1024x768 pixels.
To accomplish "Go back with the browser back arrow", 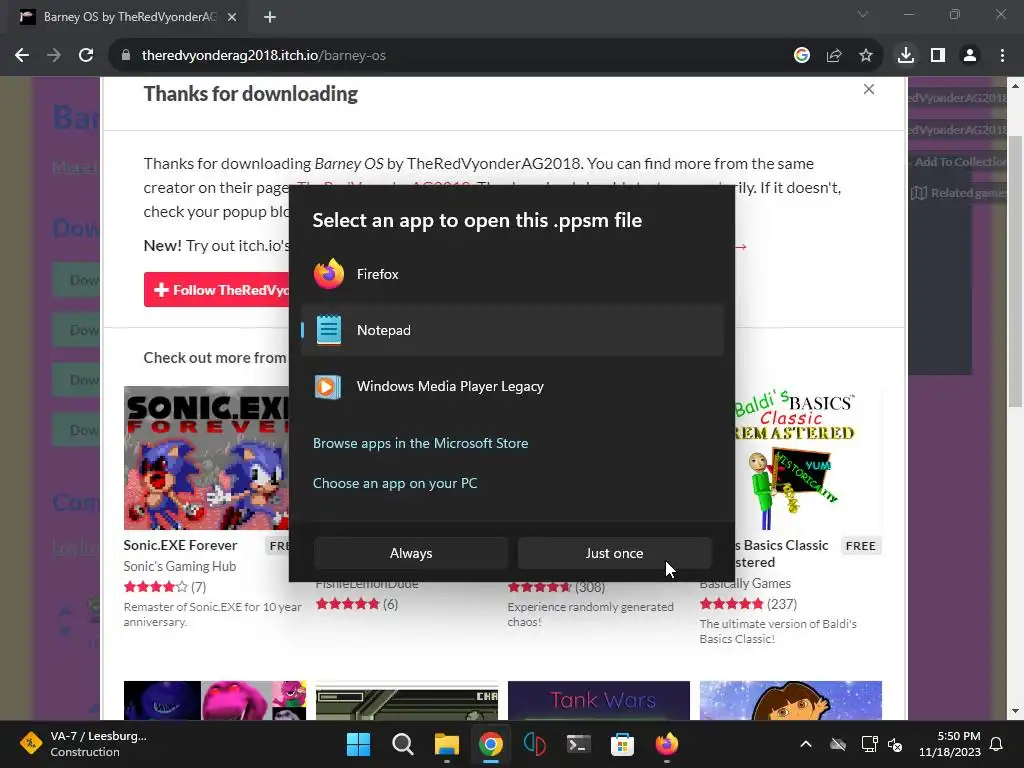I will tap(22, 56).
